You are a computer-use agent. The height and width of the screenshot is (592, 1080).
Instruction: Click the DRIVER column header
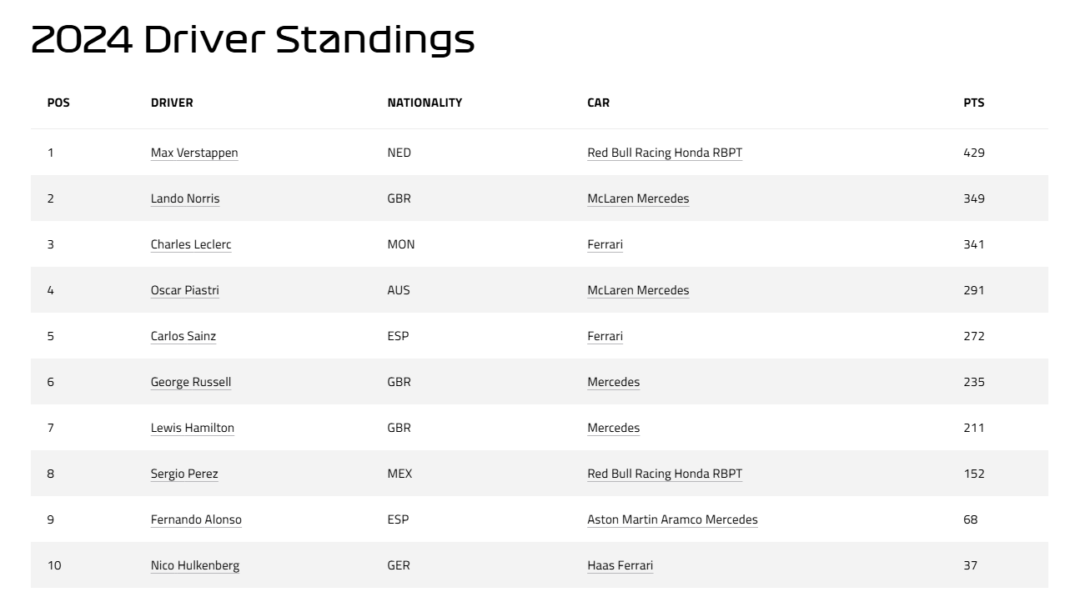(x=172, y=102)
